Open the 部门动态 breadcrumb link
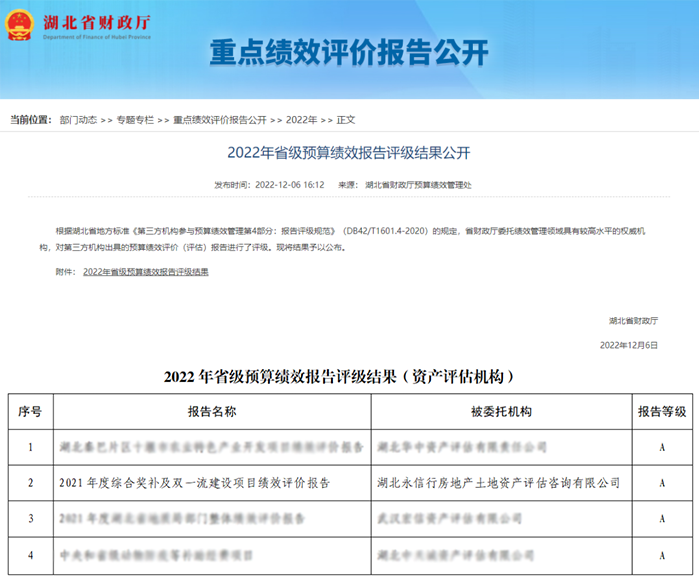Image resolution: width=699 pixels, height=582 pixels. pyautogui.click(x=78, y=120)
